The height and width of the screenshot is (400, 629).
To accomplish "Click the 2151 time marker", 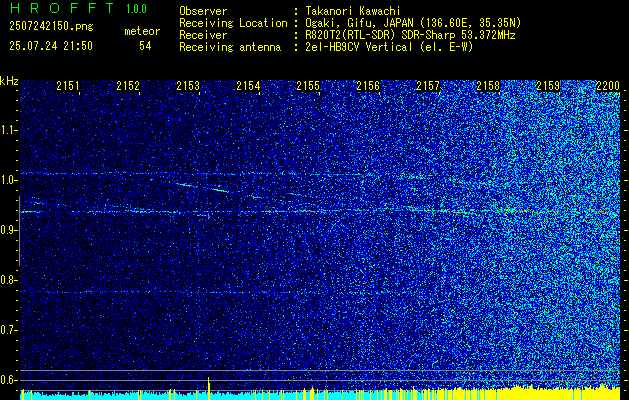I will (68, 85).
